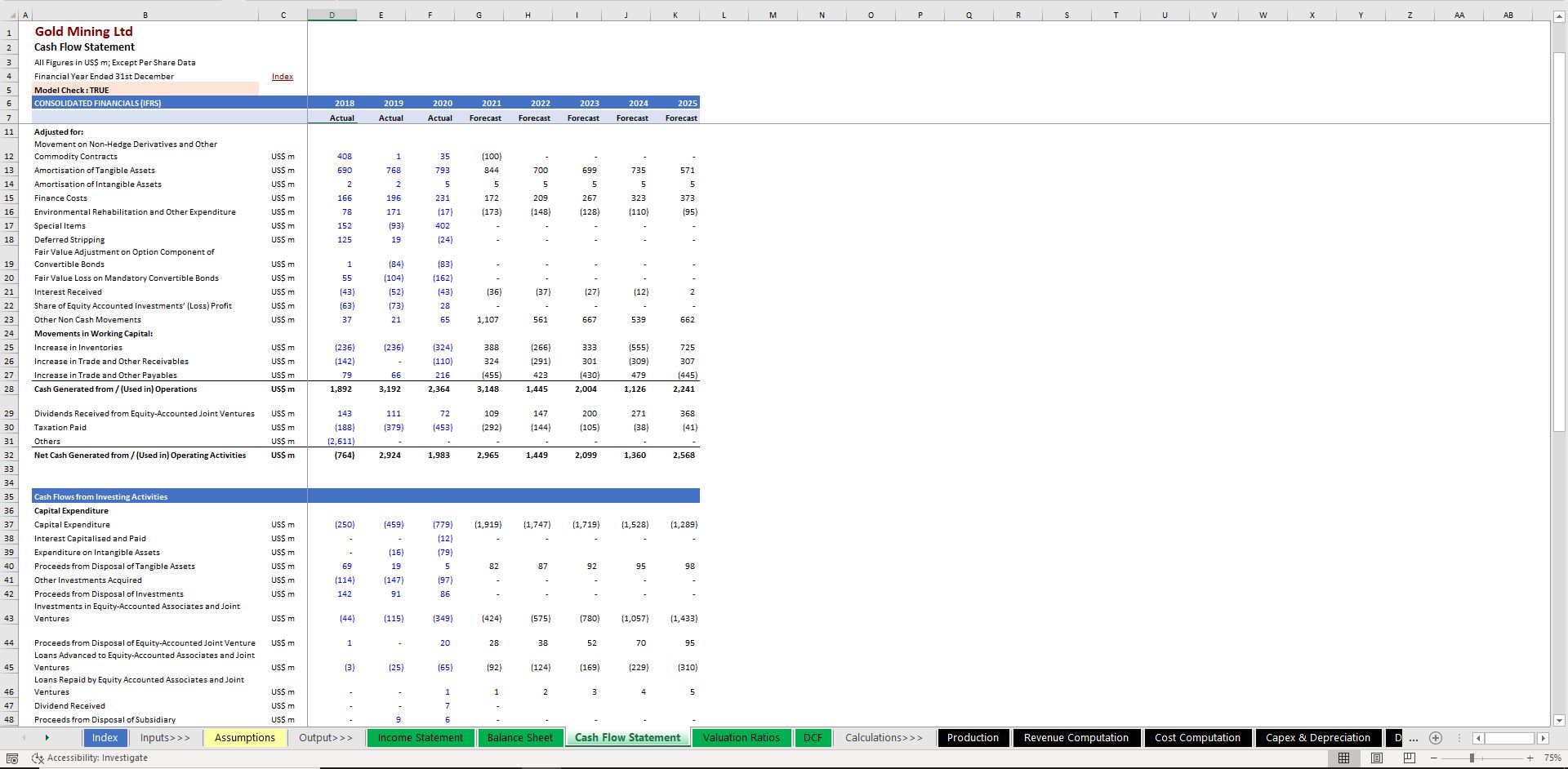Open the Revenue Computation sheet
Screen dimensions: 1568x769
tap(1076, 738)
